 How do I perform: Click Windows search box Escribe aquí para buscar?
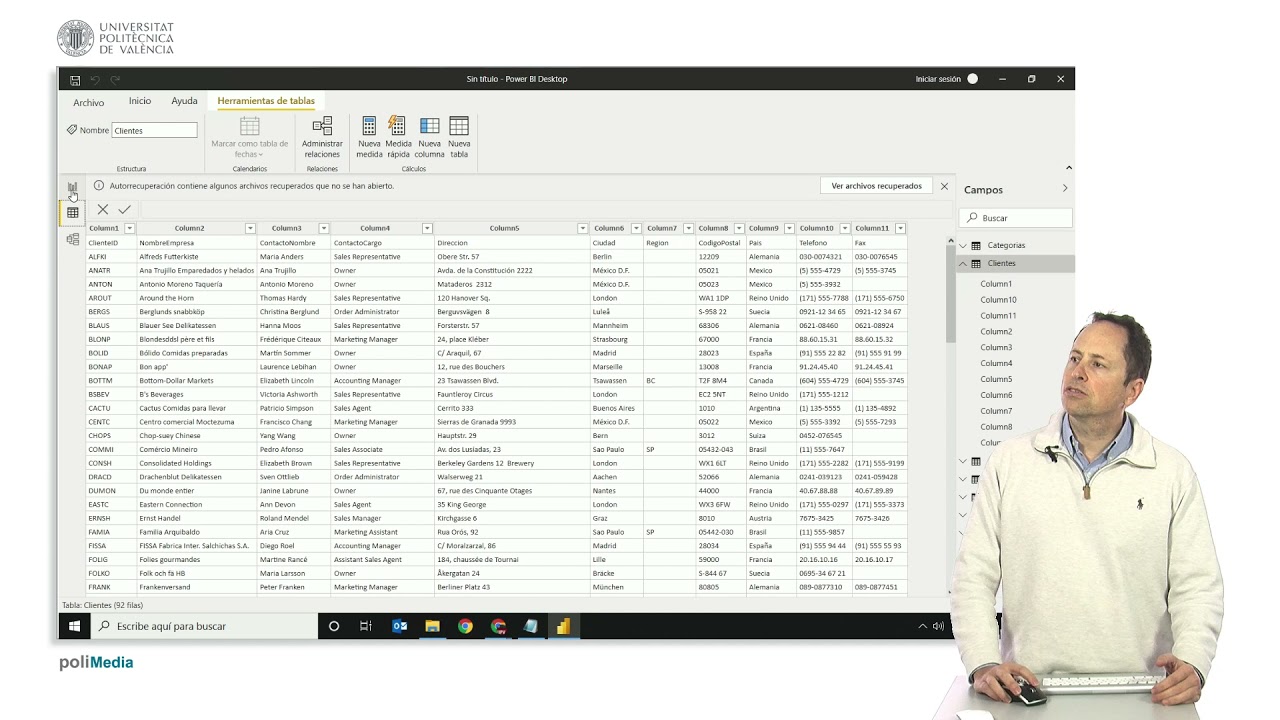(x=206, y=626)
